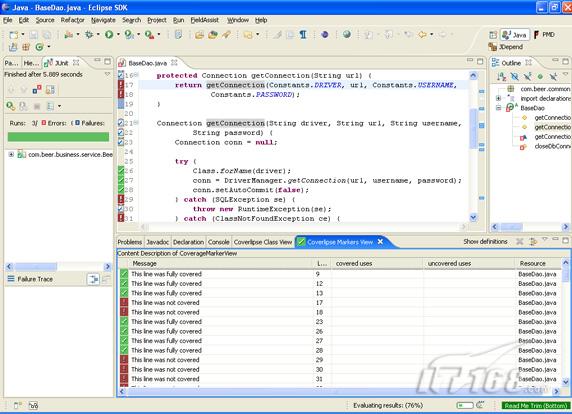Viewport: 572px width, 414px height.
Task: Open the Run button dropdown arrow
Action: [x=118, y=35]
